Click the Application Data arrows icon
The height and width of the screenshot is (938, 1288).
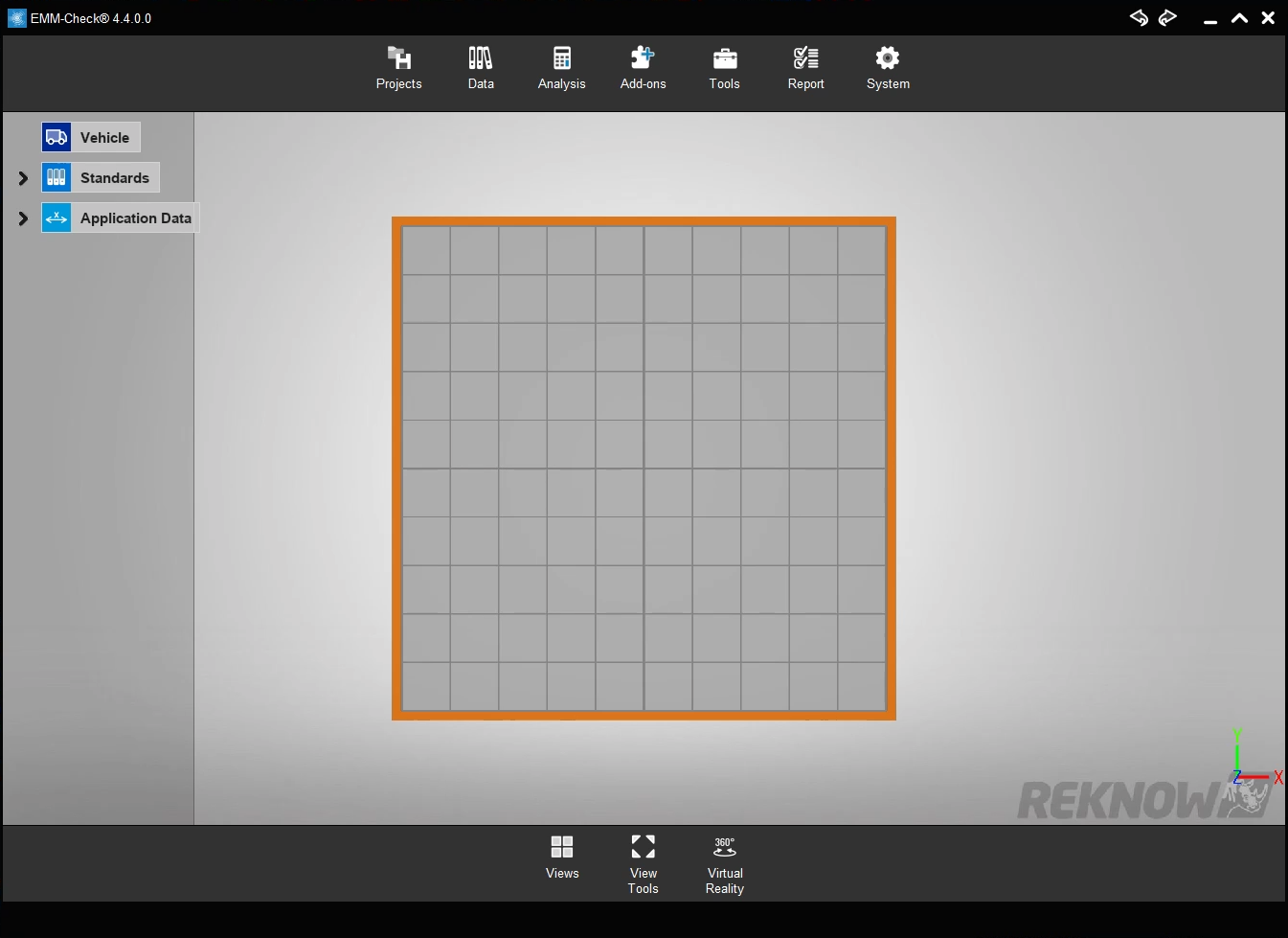pyautogui.click(x=56, y=217)
